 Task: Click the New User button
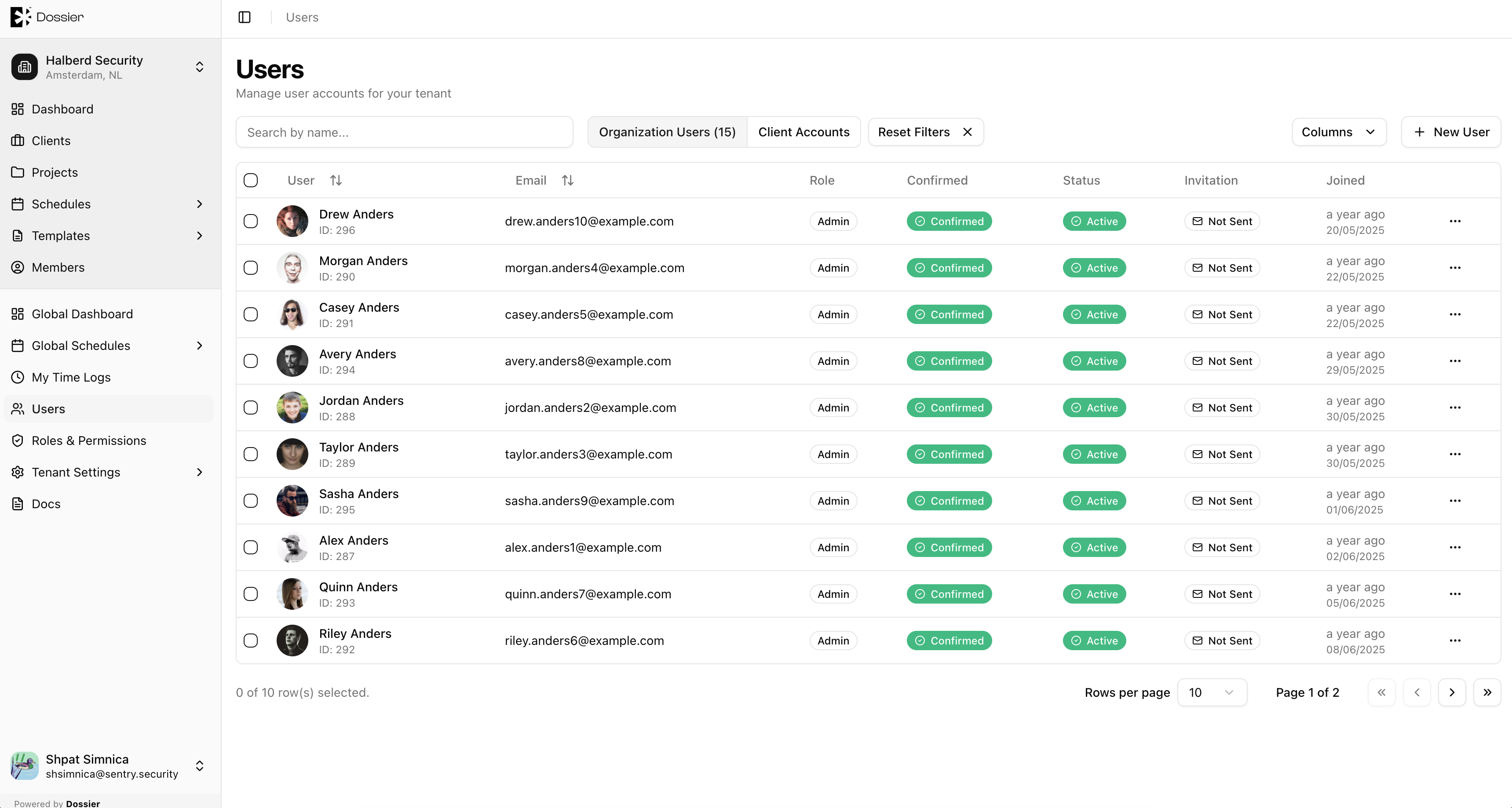point(1451,132)
